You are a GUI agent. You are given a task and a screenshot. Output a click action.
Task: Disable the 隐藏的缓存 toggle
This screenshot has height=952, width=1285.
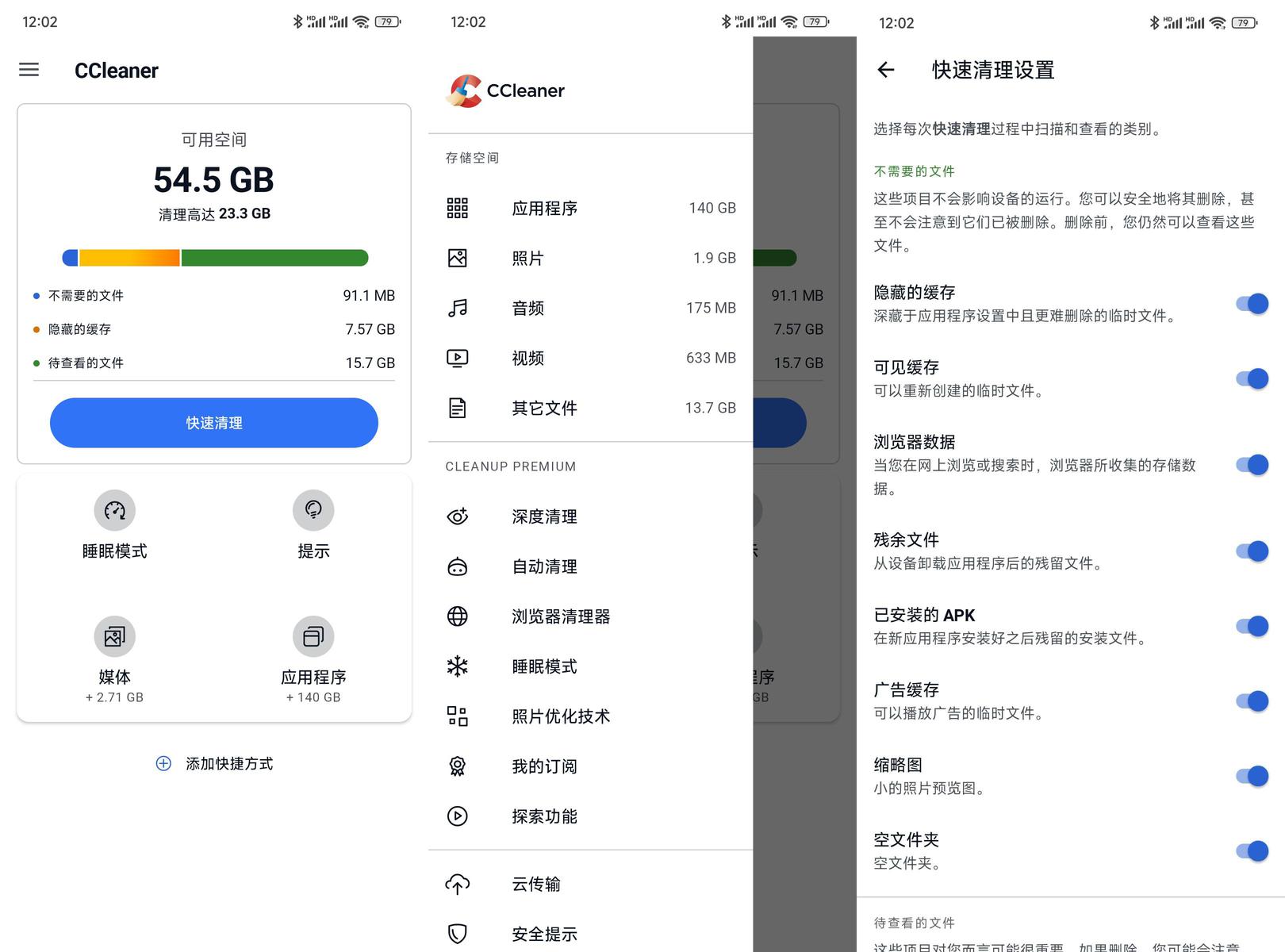(1252, 304)
